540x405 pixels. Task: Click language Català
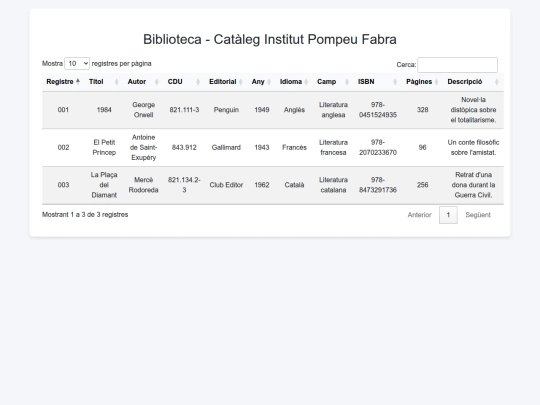pos(294,185)
